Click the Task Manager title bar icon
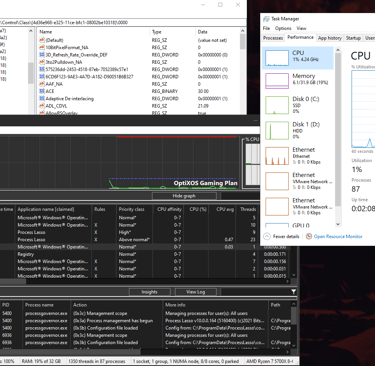The image size is (375, 366). (x=266, y=19)
